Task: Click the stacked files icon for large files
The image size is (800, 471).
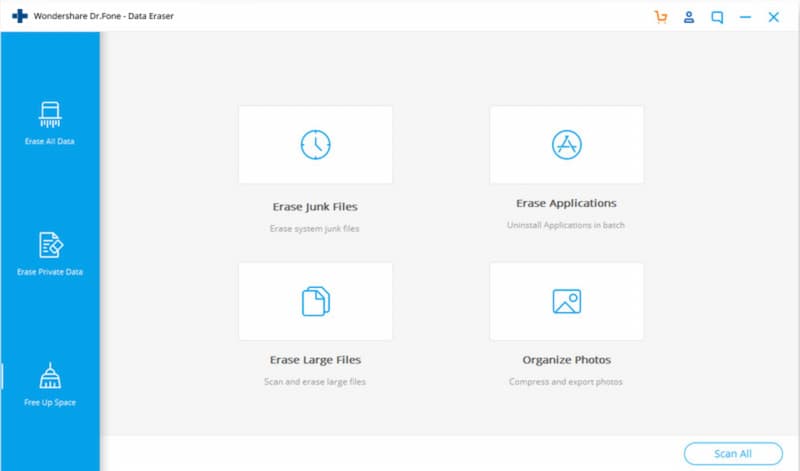Action: [x=315, y=301]
